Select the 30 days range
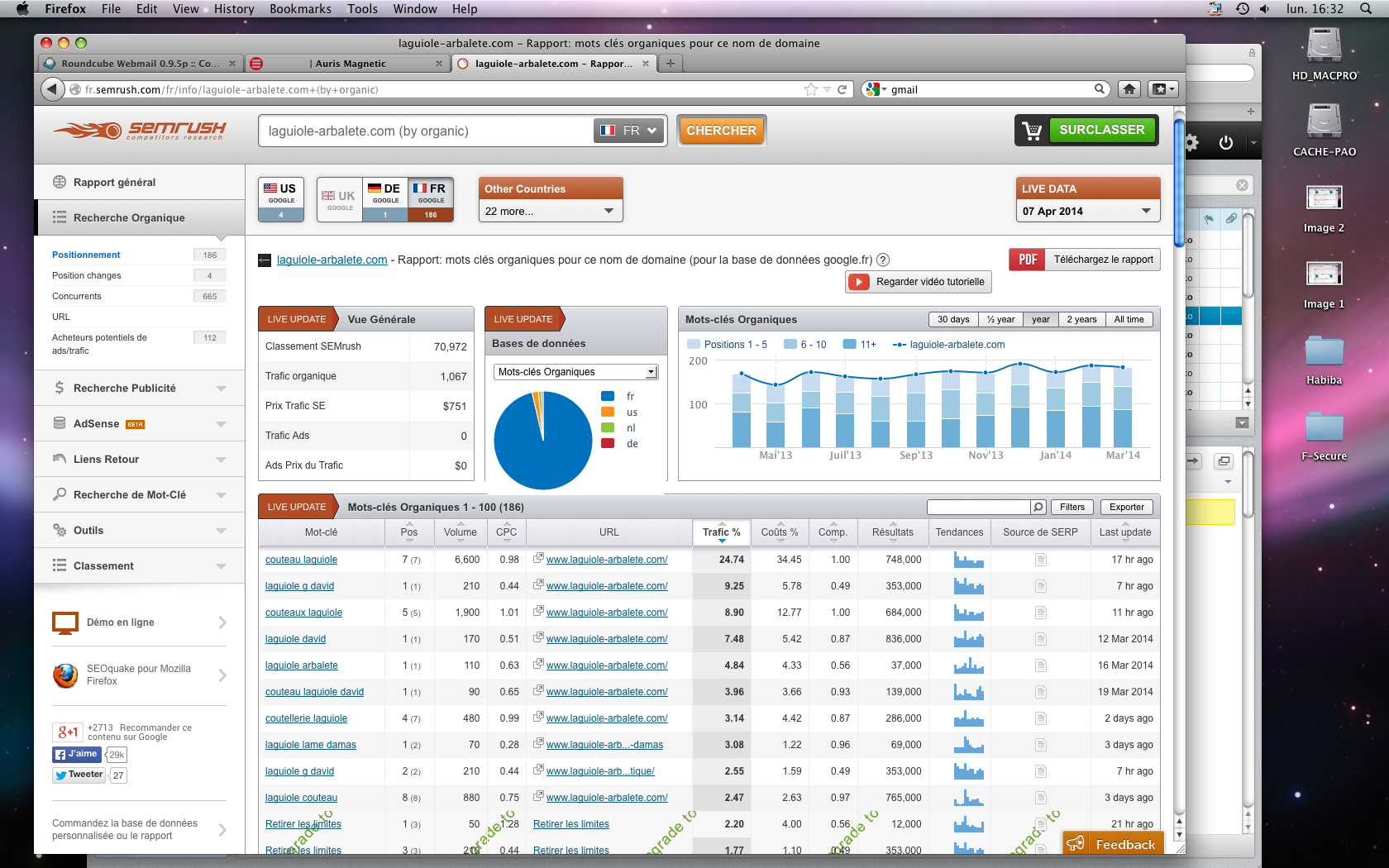Image resolution: width=1389 pixels, height=868 pixels. point(953,319)
